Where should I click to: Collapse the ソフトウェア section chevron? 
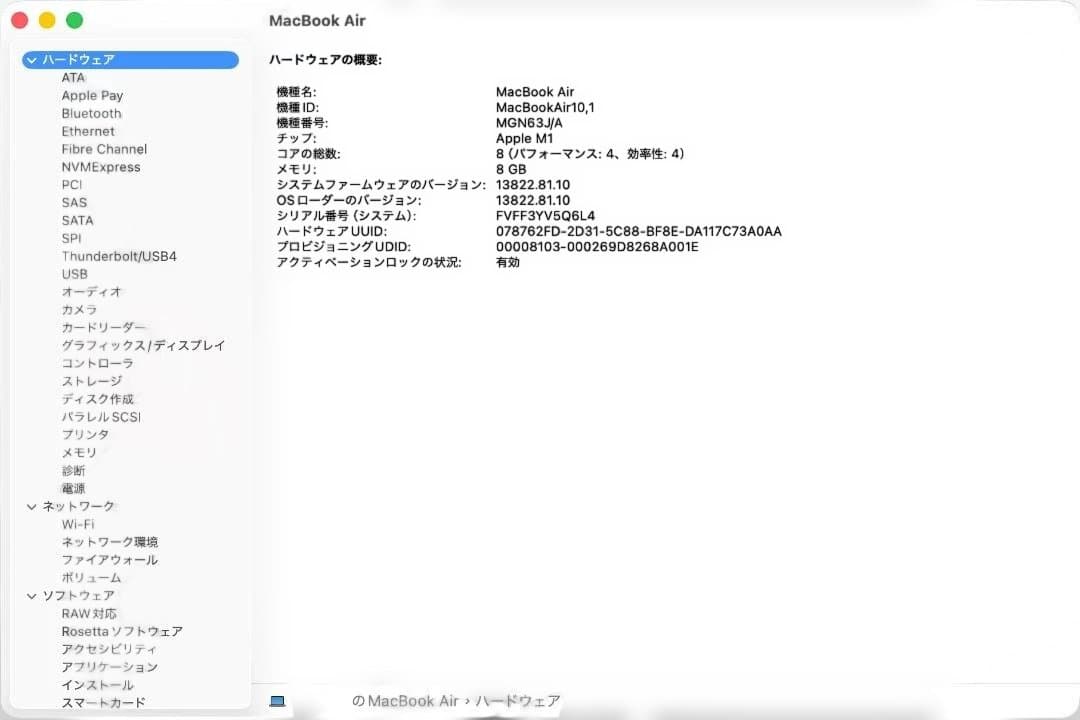point(32,596)
